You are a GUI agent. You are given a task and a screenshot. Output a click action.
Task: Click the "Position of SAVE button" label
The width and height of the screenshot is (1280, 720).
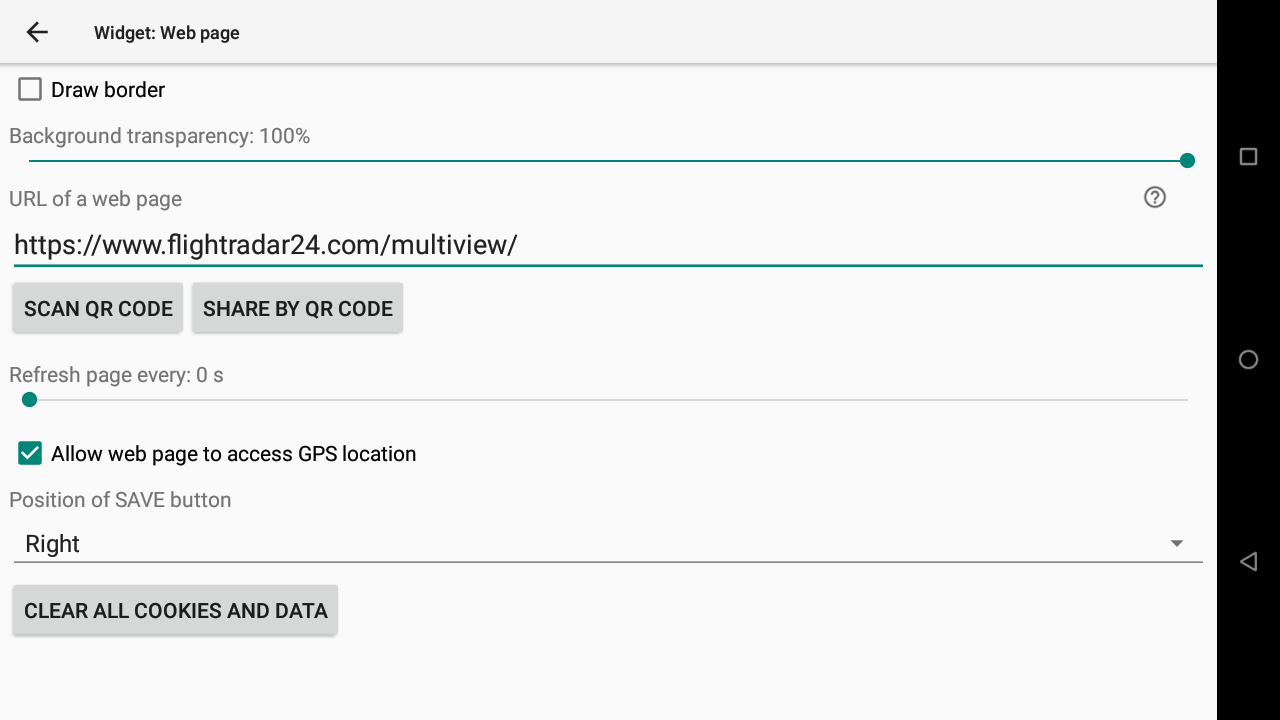click(x=120, y=500)
